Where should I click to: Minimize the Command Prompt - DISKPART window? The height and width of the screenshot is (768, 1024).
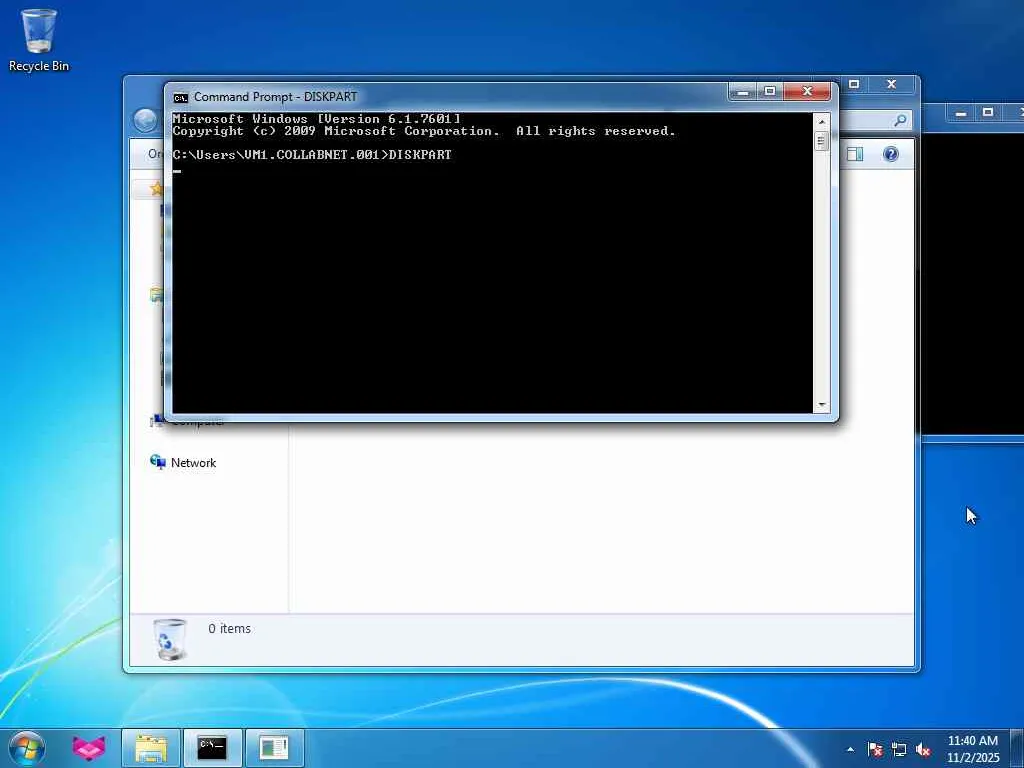[743, 92]
